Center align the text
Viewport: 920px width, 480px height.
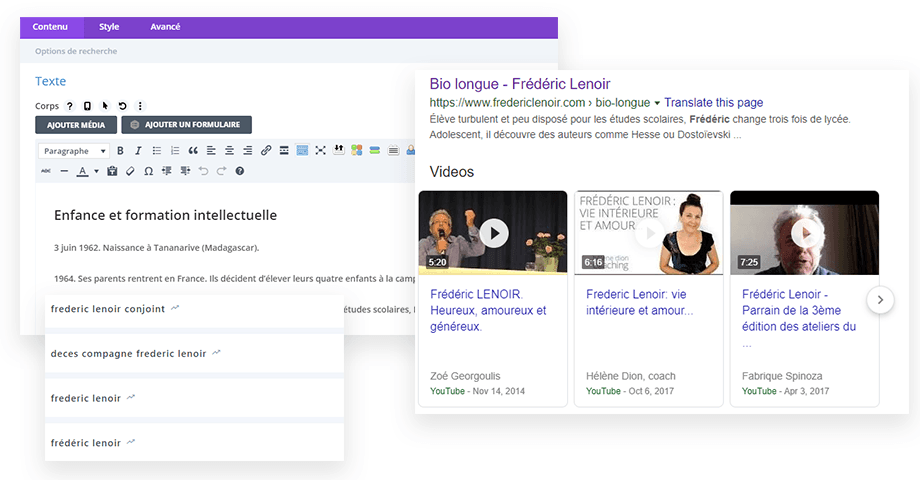click(229, 151)
